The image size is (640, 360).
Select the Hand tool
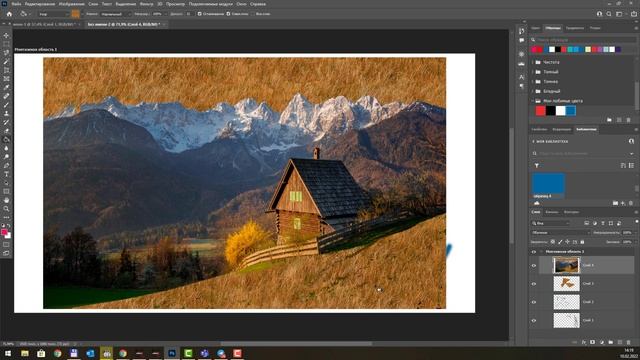(6, 200)
